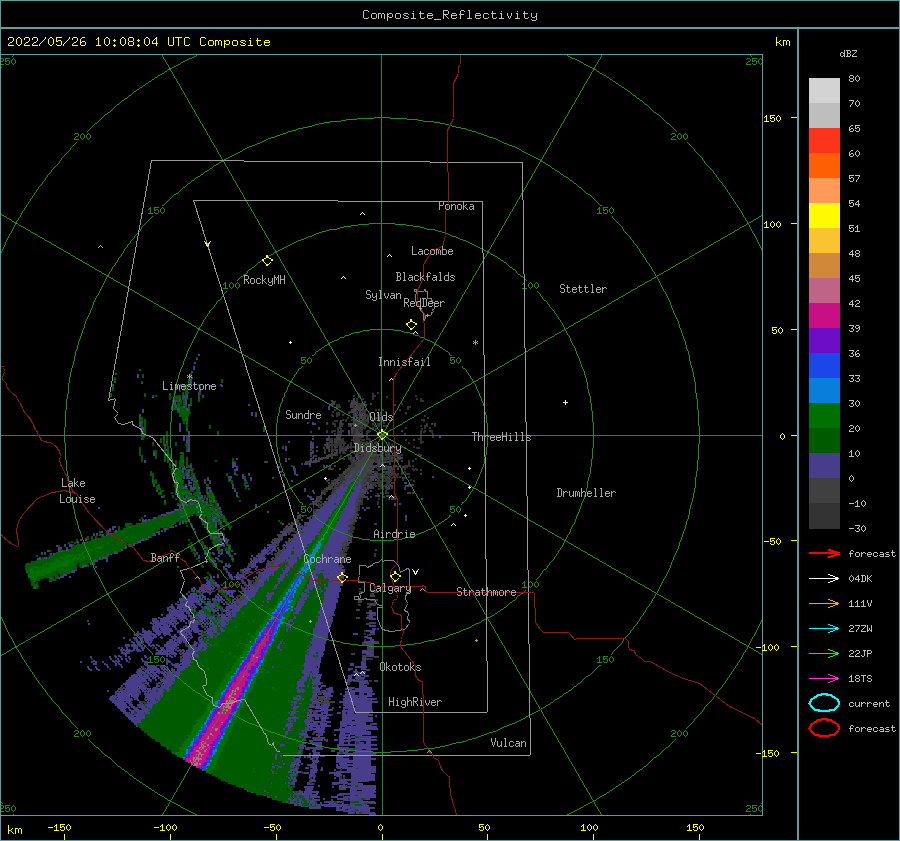Click the Lacombe city label
The height and width of the screenshot is (841, 900).
[432, 251]
